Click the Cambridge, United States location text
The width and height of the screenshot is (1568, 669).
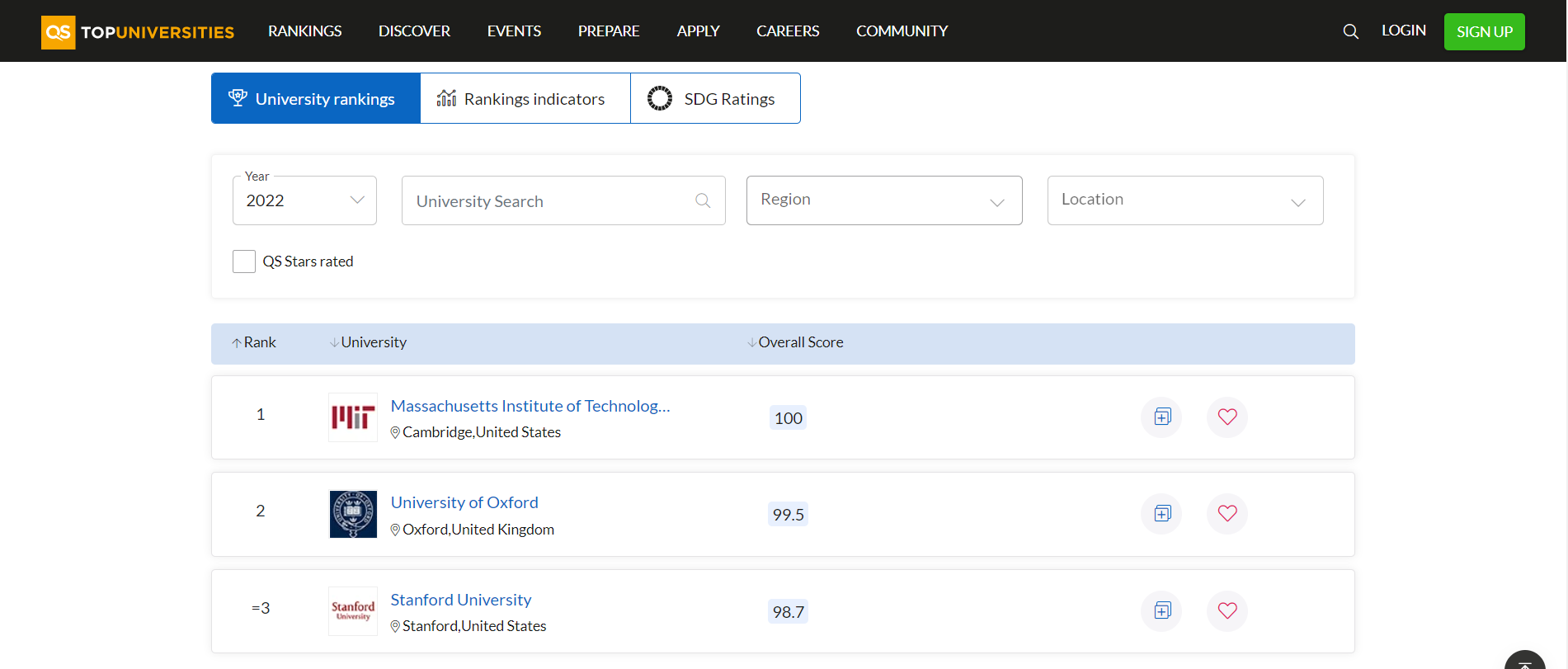click(482, 432)
